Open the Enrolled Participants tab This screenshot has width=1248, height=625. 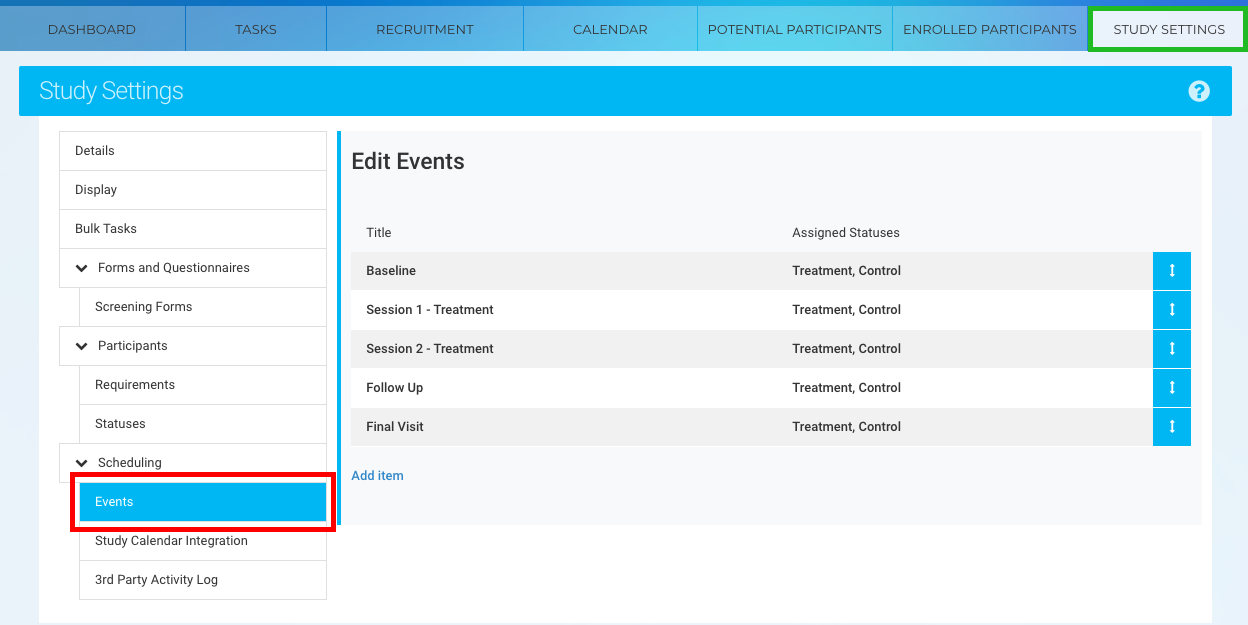point(989,29)
